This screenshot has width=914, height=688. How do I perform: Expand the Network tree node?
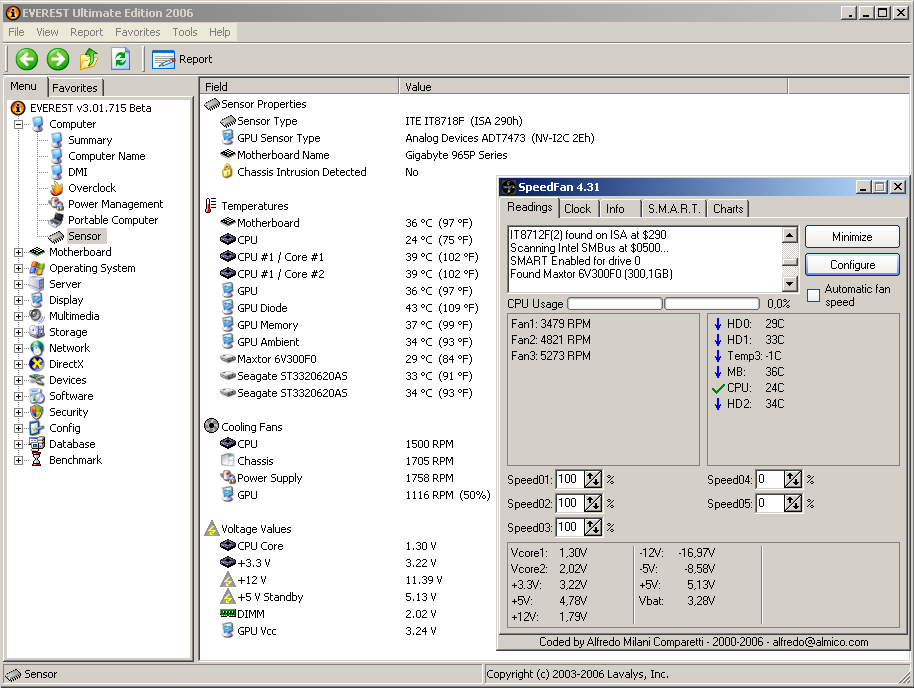(18, 348)
